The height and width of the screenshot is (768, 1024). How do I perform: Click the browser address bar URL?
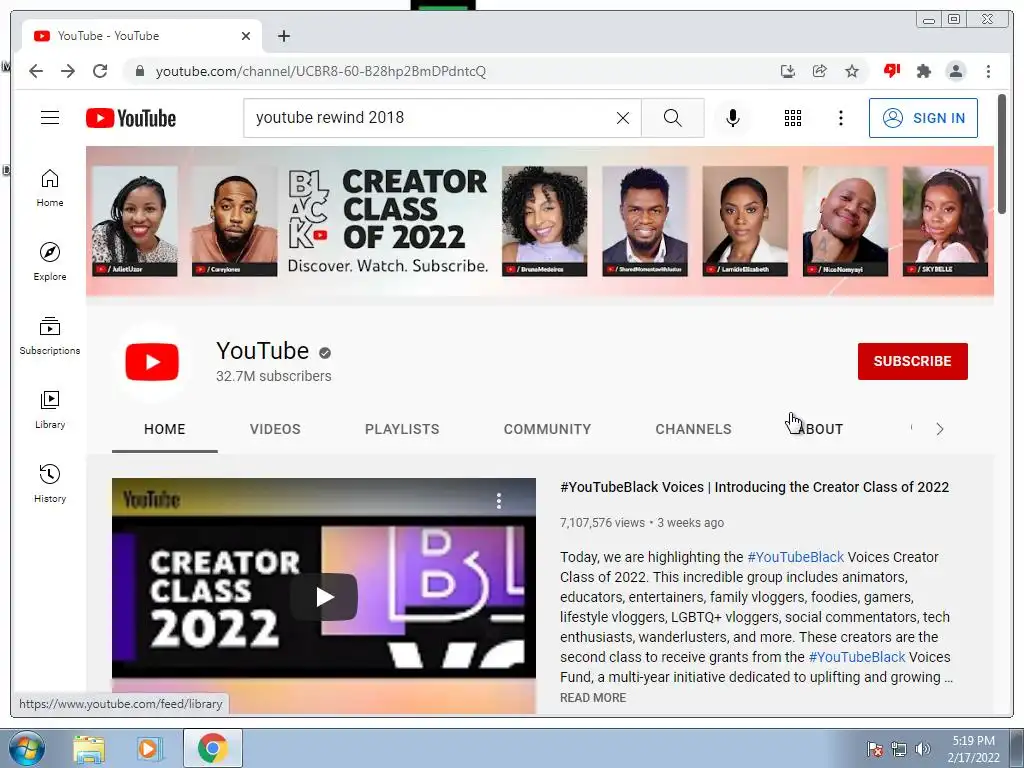pyautogui.click(x=321, y=71)
